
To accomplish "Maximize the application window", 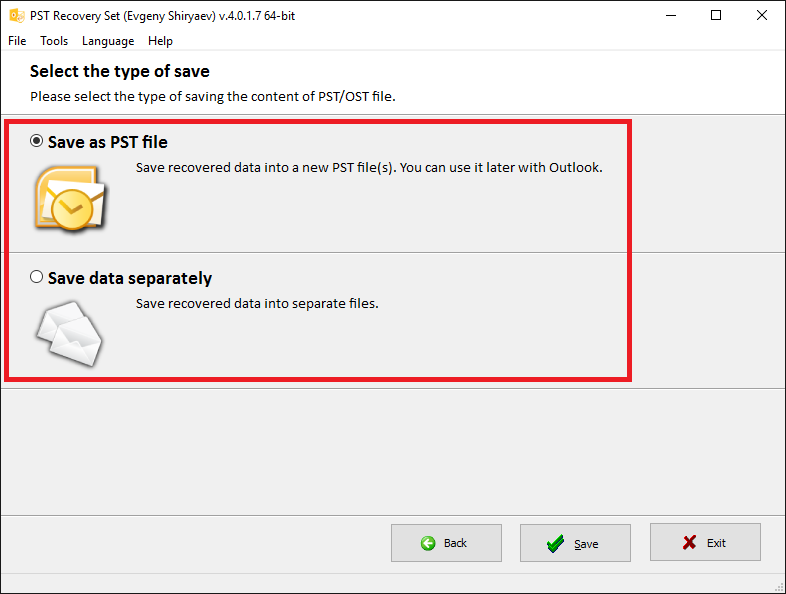I will point(716,16).
